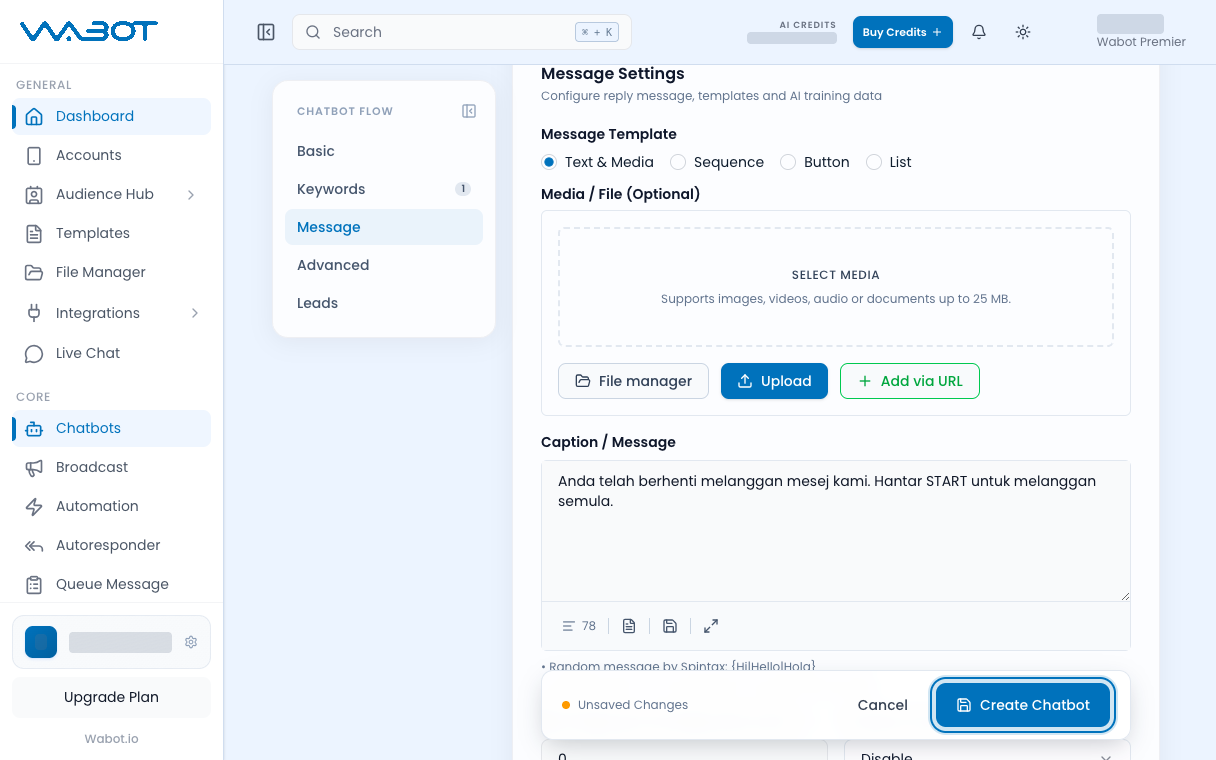Select Sequence message template
Screen dimensions: 1216x760
[717, 162]
